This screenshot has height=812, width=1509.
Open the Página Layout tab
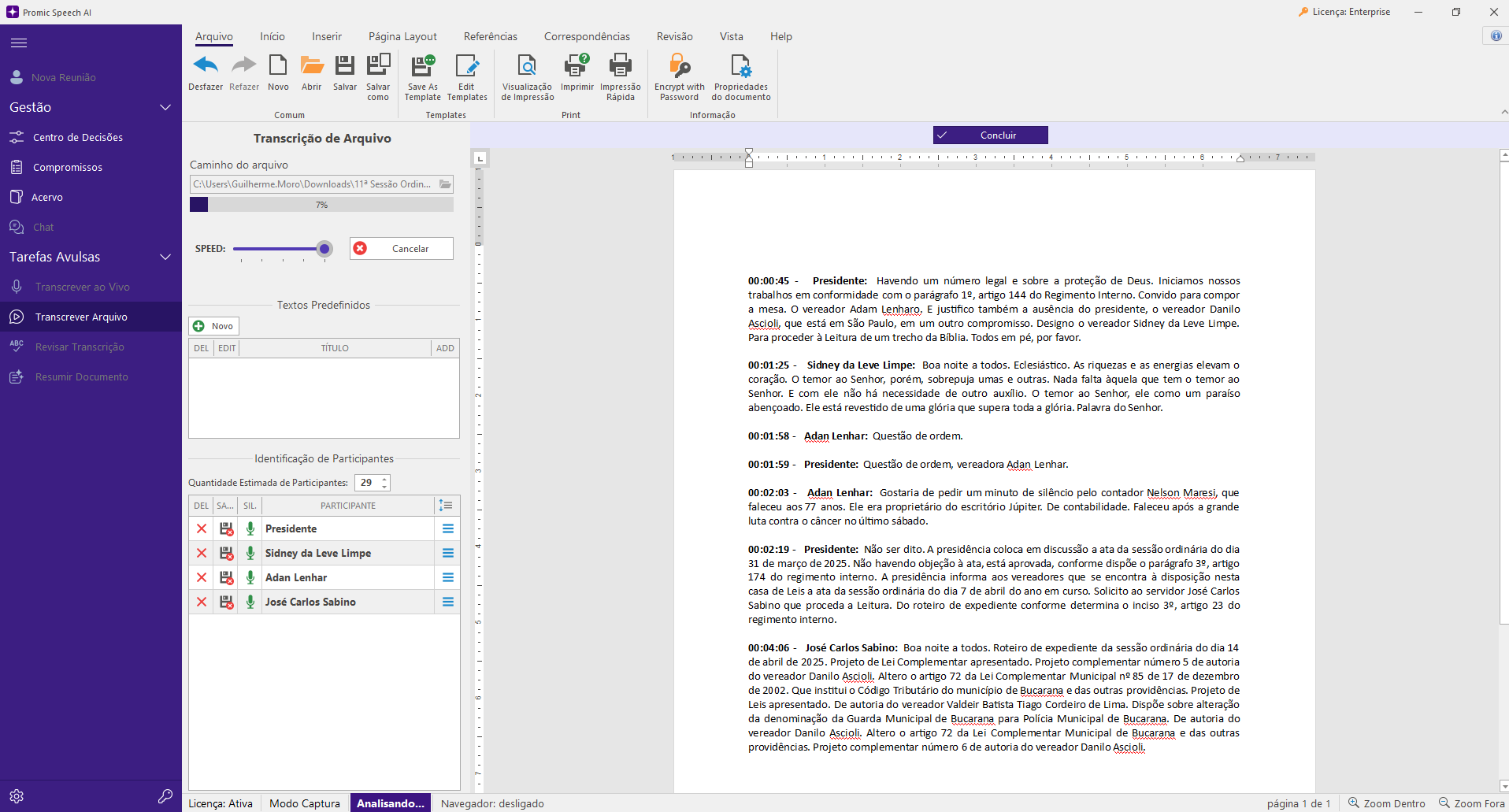tap(402, 36)
